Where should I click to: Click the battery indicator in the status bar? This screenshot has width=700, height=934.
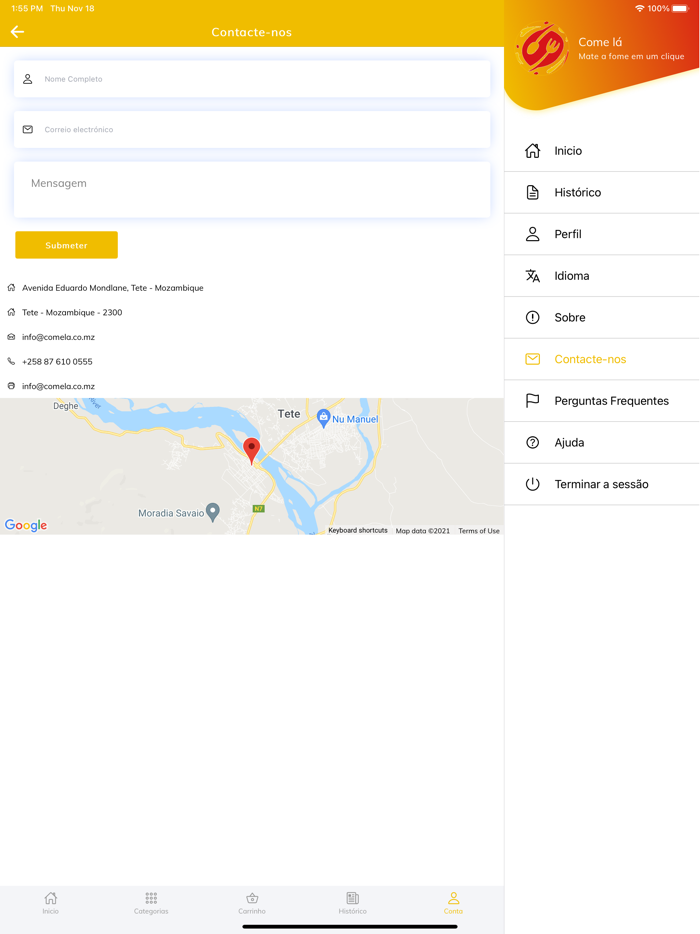coord(681,8)
